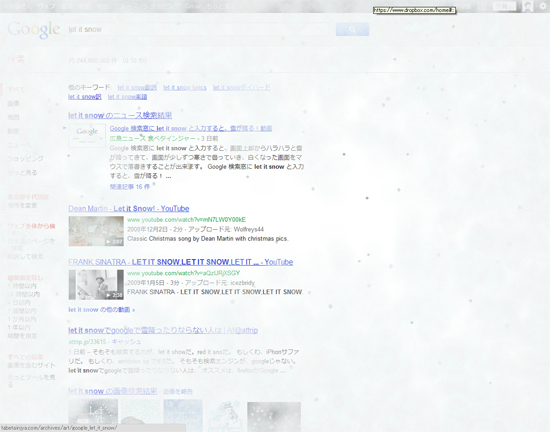Screen dimensions: 550x432
Task: Filter results by 1 か月以内
Action: coord(22,319)
